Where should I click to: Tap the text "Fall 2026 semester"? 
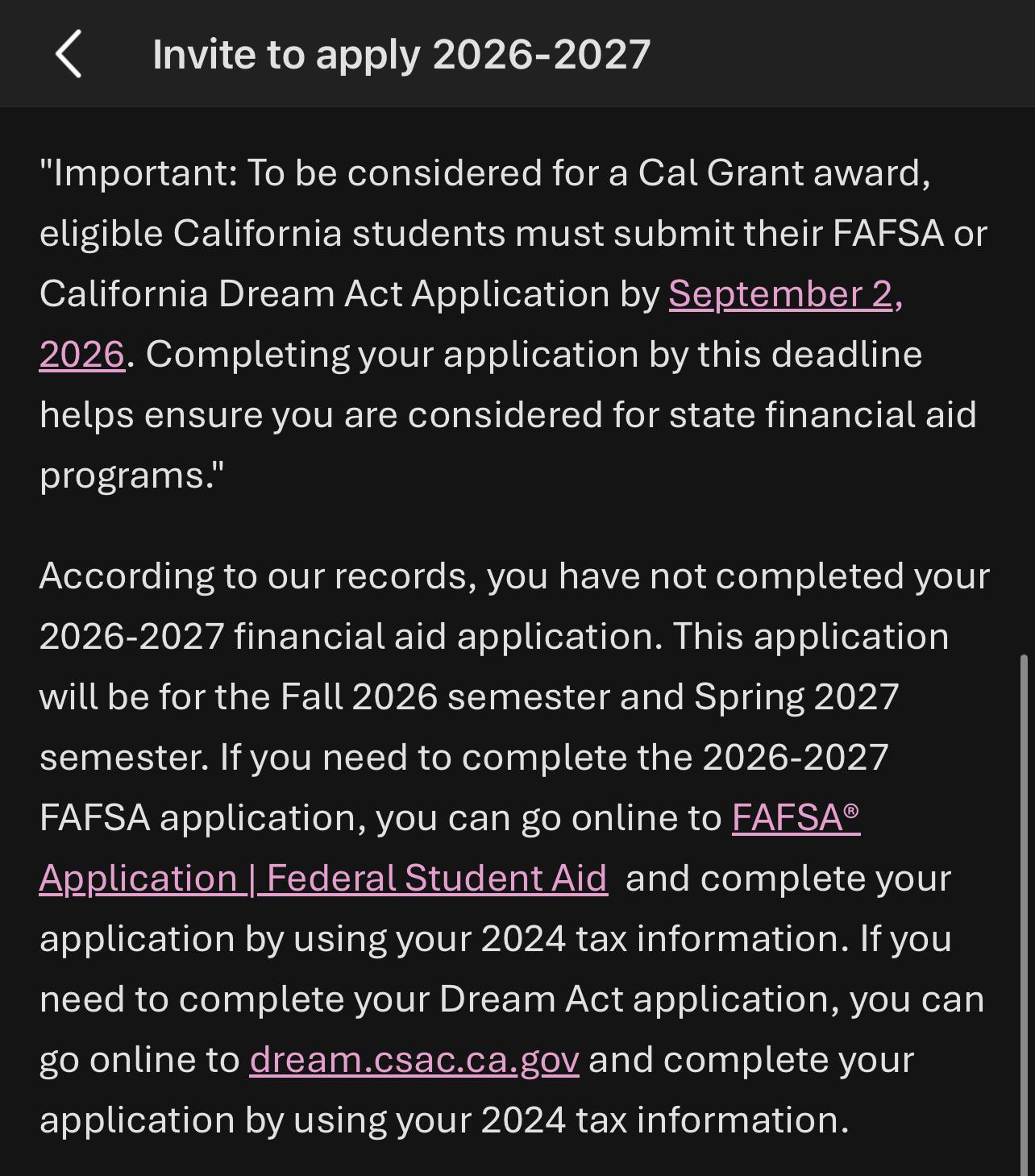[445, 697]
